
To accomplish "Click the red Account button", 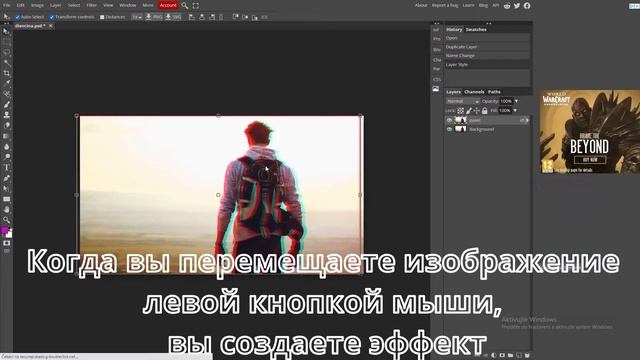I will point(168,5).
